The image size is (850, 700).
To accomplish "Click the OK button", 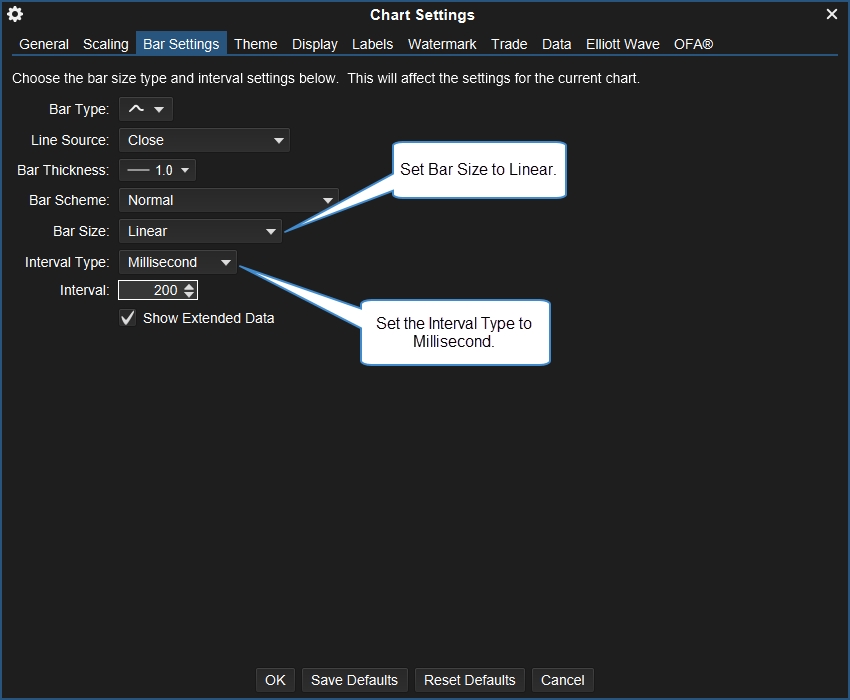I will coord(275,680).
